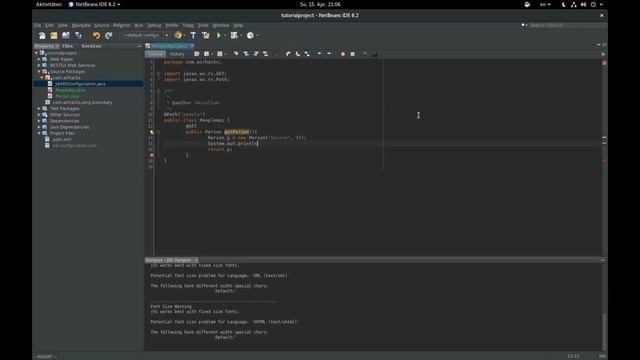Switch to the Services tab
Screen dimensions: 640x360
(91, 46)
